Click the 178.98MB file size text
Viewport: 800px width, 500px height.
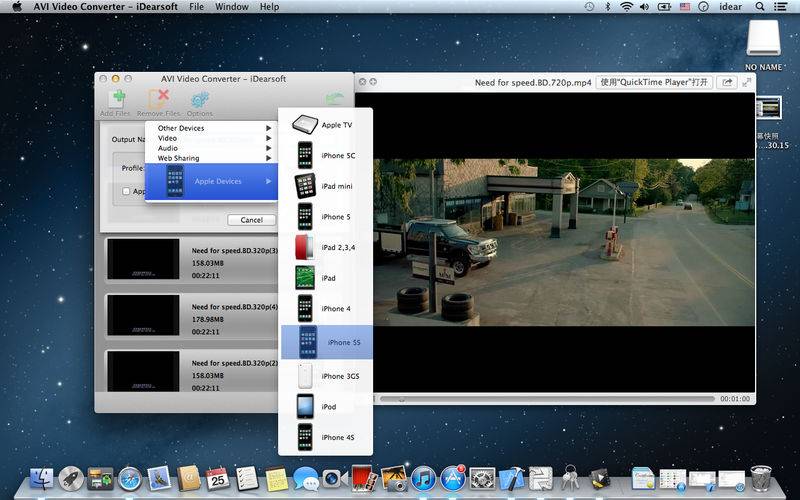[207, 319]
